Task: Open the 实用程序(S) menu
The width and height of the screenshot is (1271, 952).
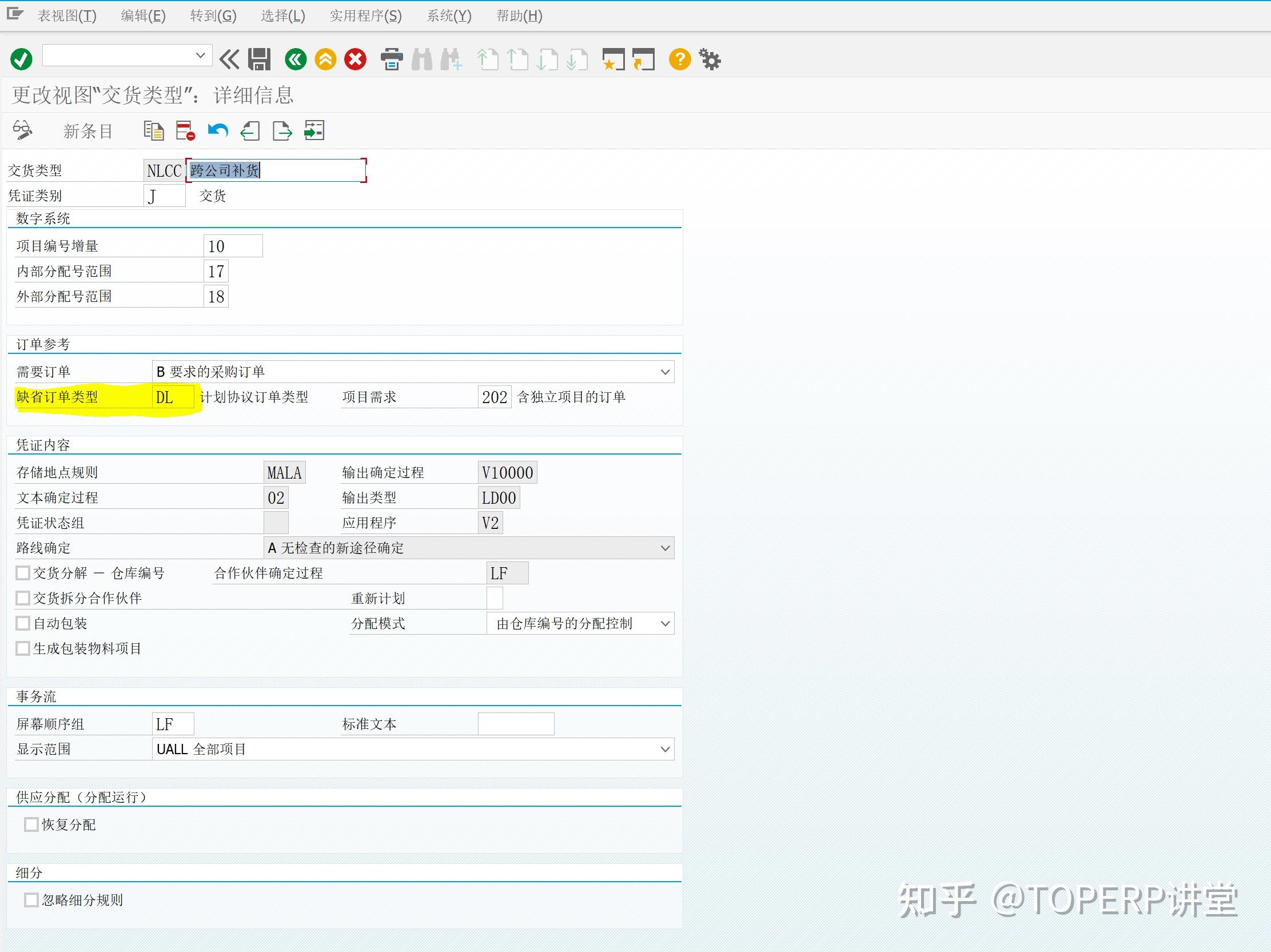Action: (364, 15)
